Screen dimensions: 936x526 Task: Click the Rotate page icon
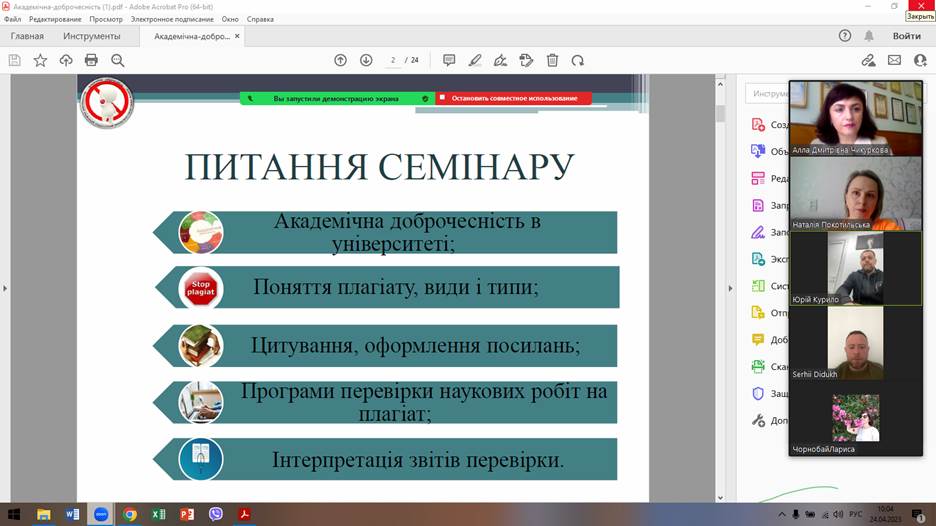click(x=577, y=60)
